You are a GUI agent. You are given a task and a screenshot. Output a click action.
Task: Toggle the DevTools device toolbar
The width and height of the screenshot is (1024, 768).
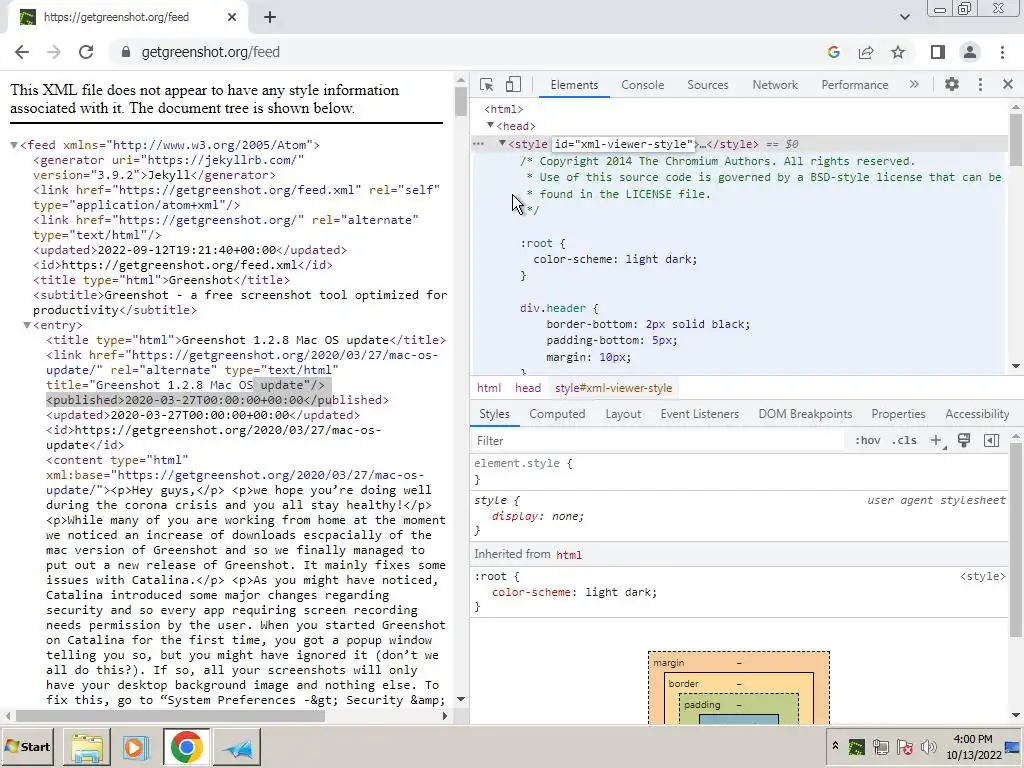(x=513, y=84)
